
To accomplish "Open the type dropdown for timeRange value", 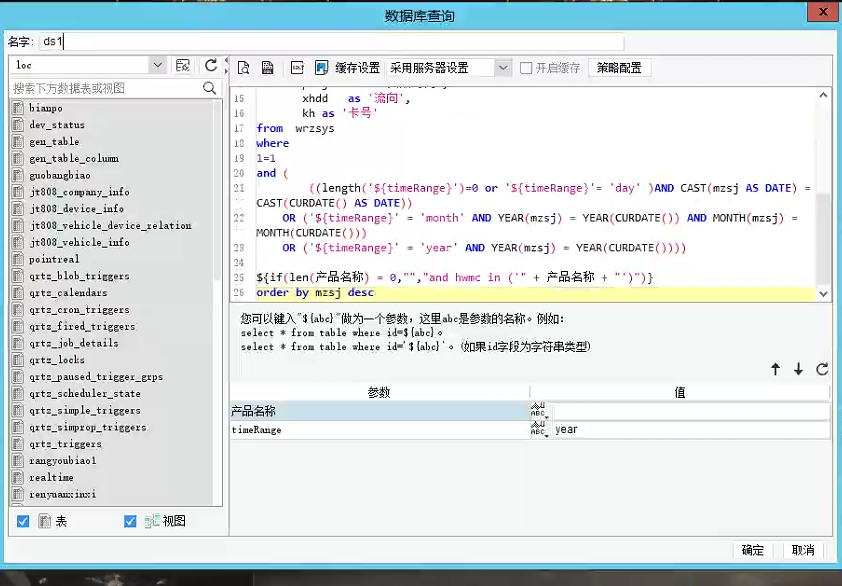I will point(539,429).
